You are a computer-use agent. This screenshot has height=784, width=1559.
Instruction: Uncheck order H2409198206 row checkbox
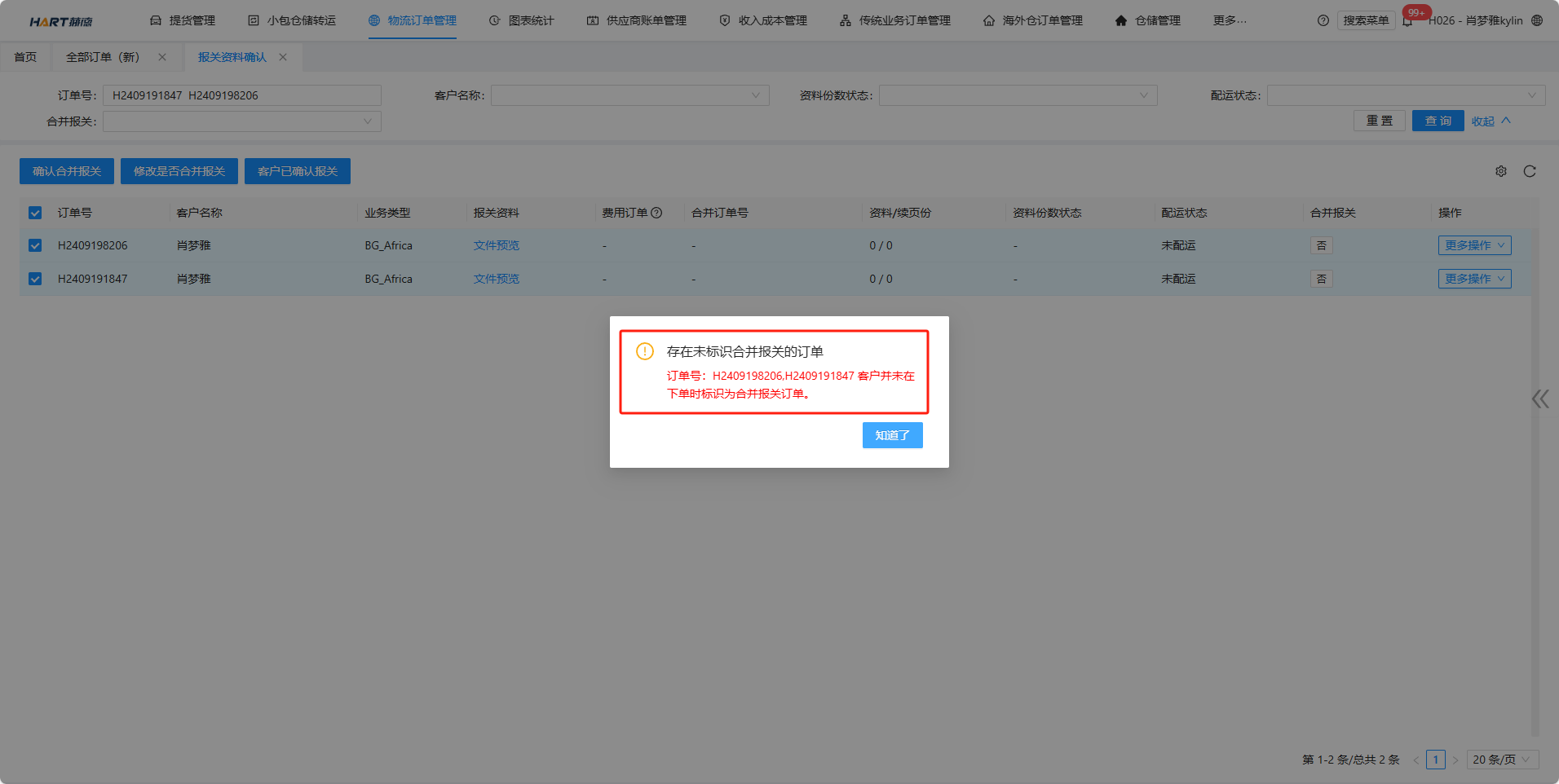click(x=35, y=245)
